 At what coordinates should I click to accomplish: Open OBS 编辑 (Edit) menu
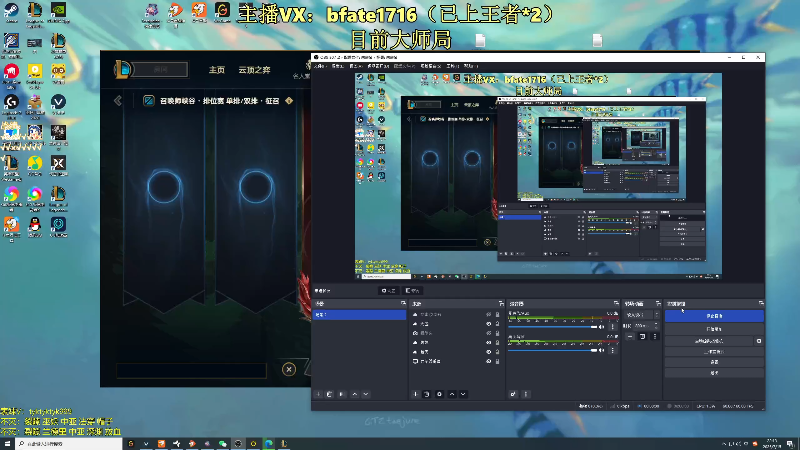coord(338,66)
